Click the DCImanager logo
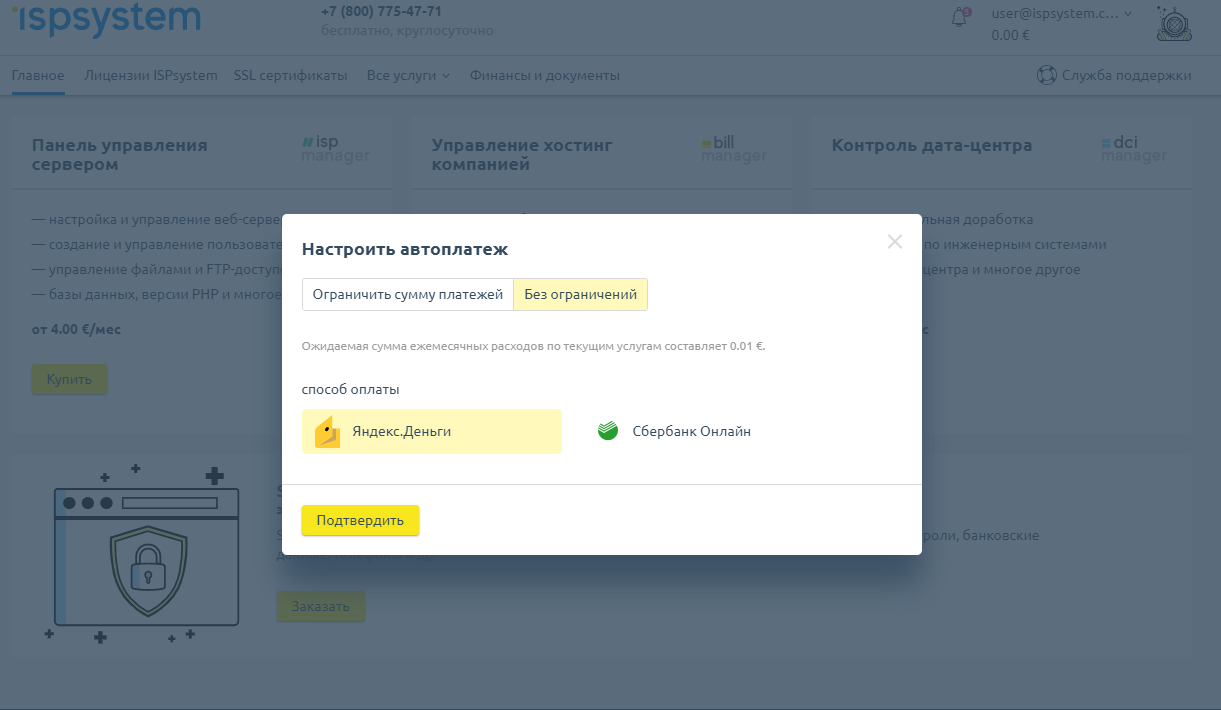1221x710 pixels. 1134,149
